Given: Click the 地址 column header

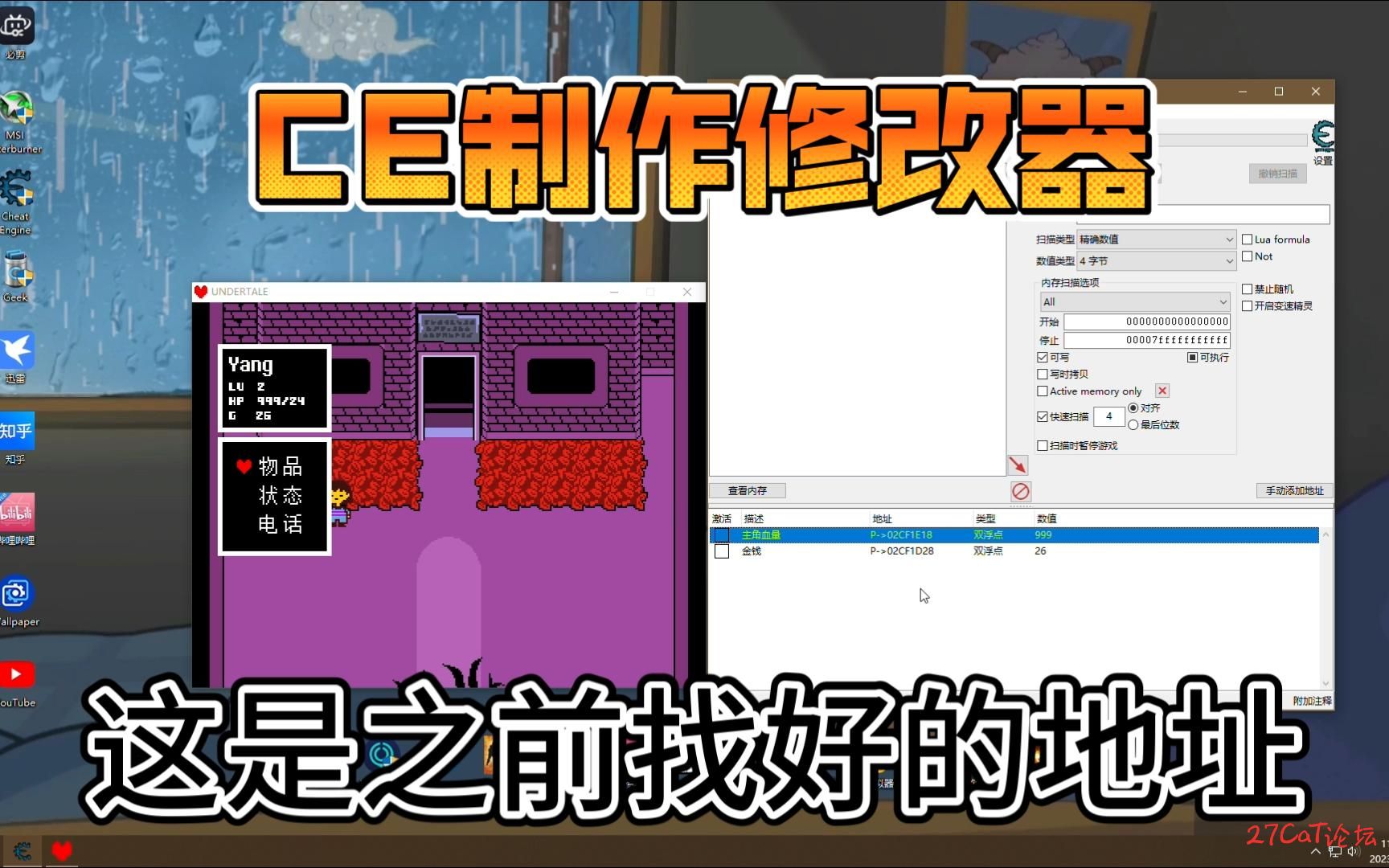Looking at the screenshot, I should pos(882,519).
